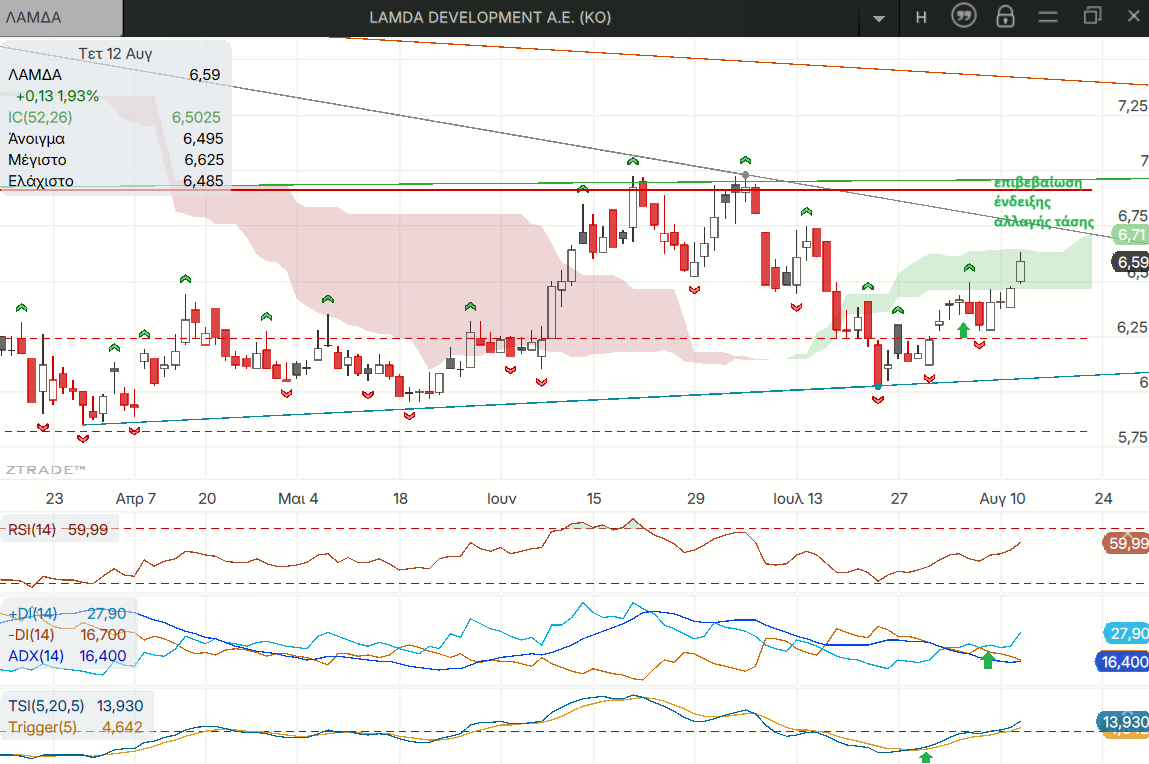Screen dimensions: 1149x764
Task: Open the quotation marks icon
Action: (964, 16)
